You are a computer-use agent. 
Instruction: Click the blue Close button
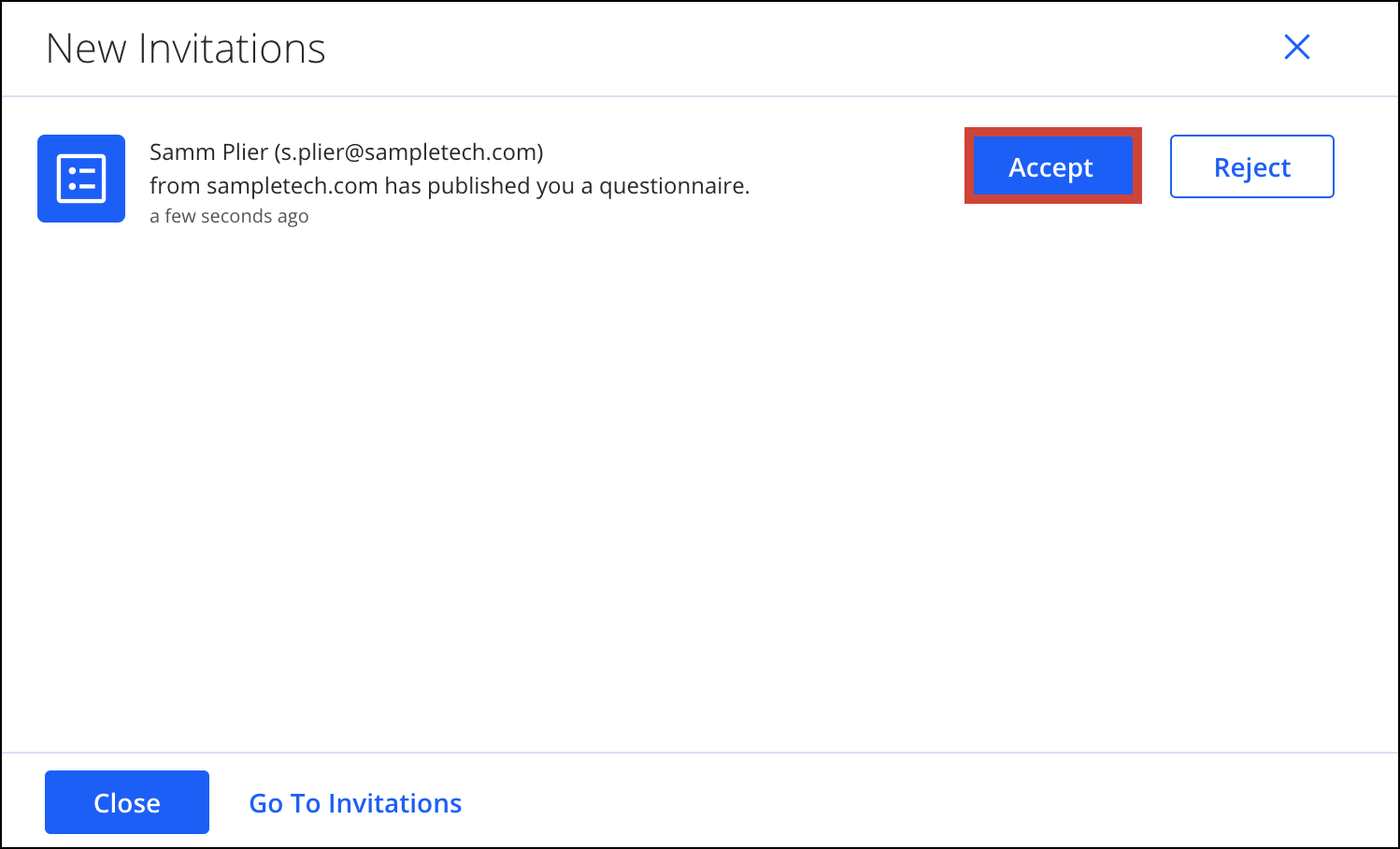[127, 802]
